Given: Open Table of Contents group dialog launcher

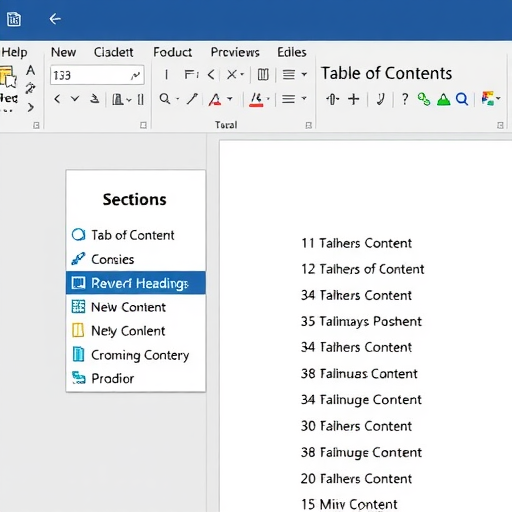Looking at the screenshot, I should pos(500,125).
